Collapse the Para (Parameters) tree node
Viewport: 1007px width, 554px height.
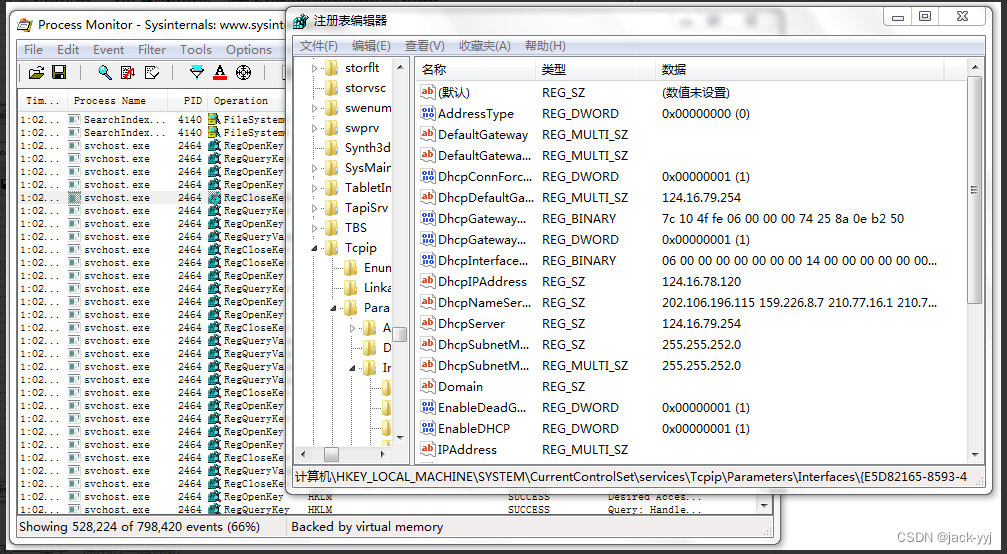pos(334,308)
